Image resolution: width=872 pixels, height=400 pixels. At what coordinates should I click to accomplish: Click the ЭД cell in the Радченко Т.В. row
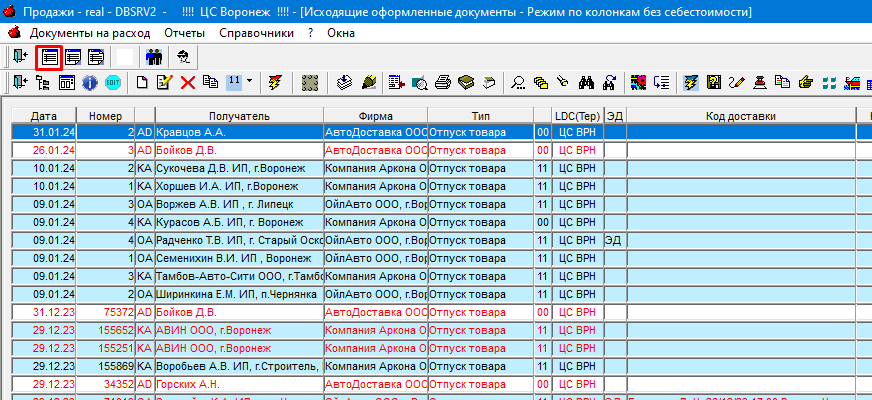click(615, 240)
